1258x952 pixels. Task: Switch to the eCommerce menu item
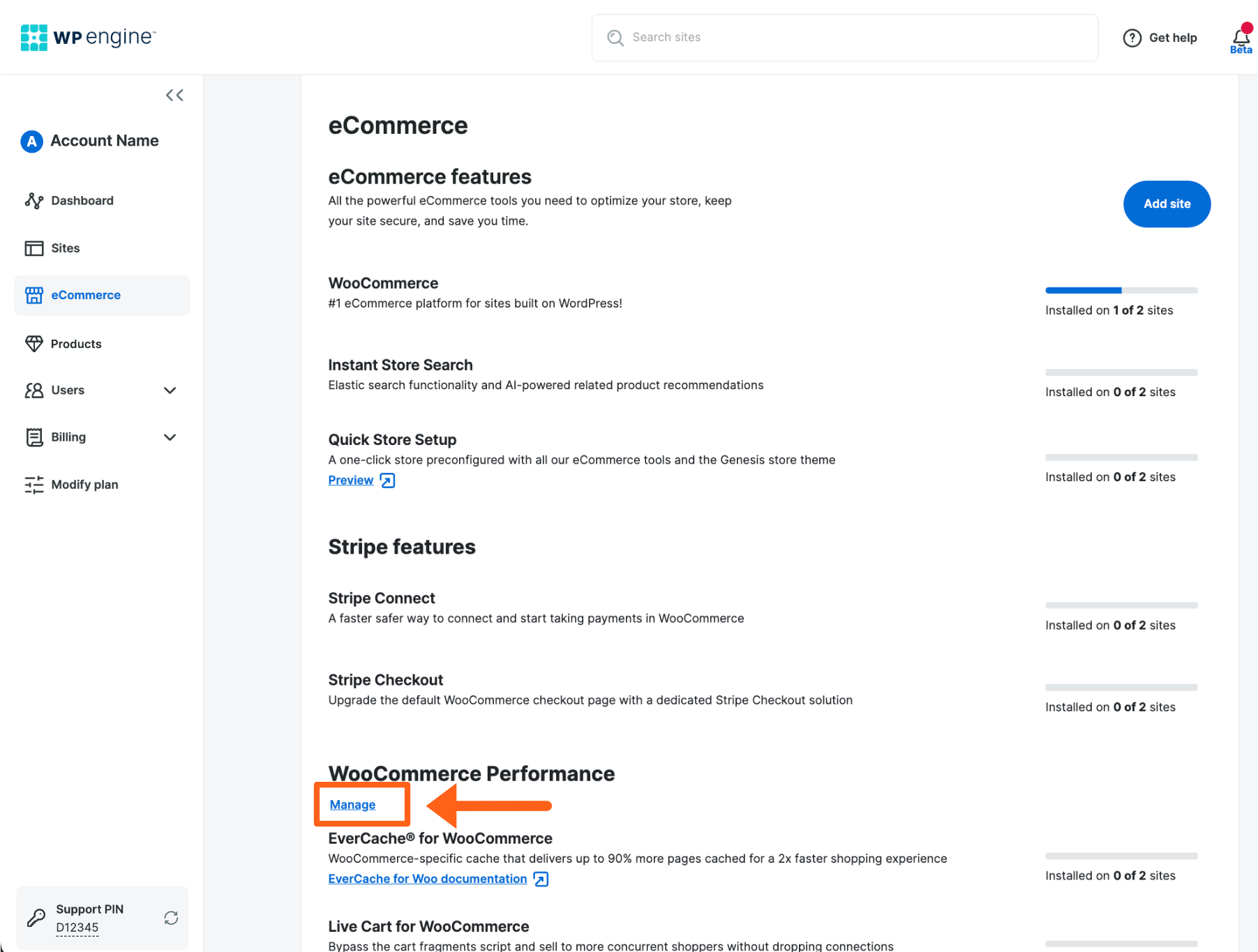pyautogui.click(x=86, y=295)
